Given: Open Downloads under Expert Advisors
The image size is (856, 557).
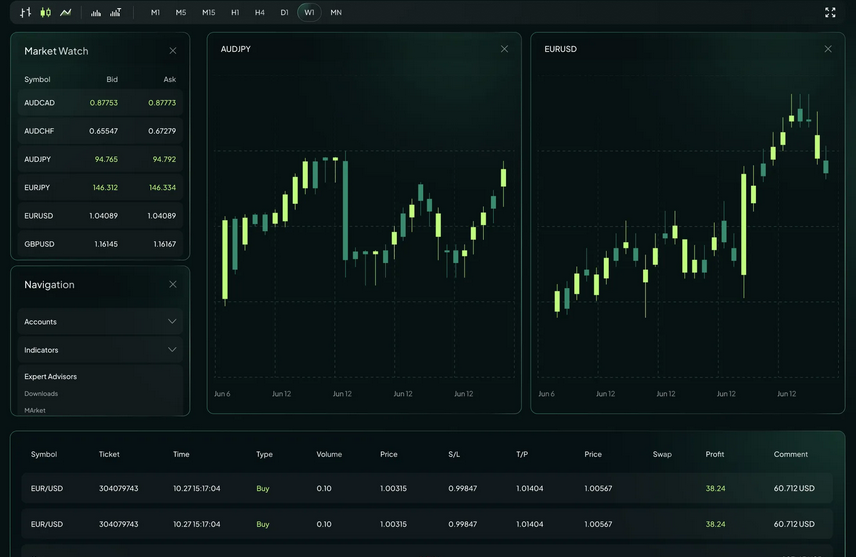Looking at the screenshot, I should (41, 394).
